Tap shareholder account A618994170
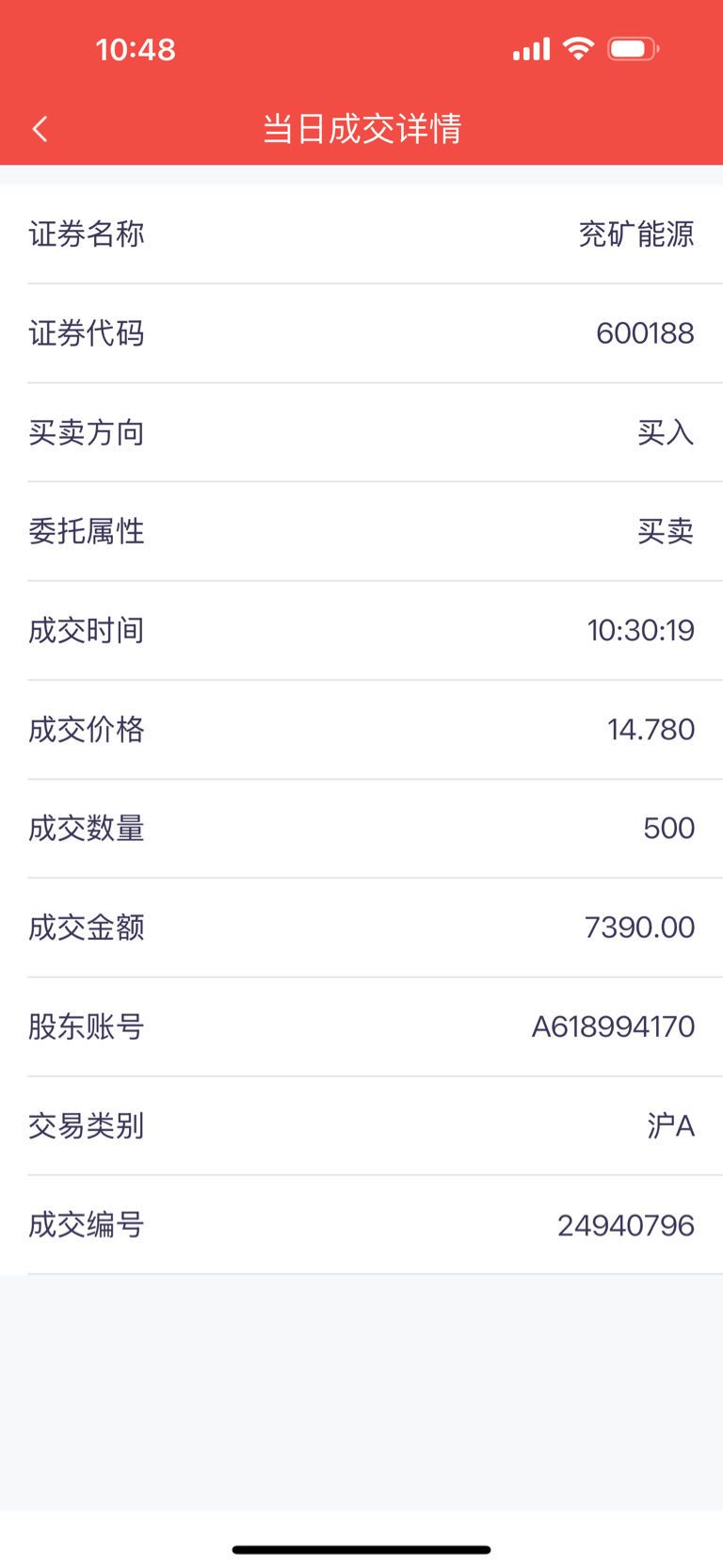Image resolution: width=723 pixels, height=1568 pixels. (x=613, y=1026)
